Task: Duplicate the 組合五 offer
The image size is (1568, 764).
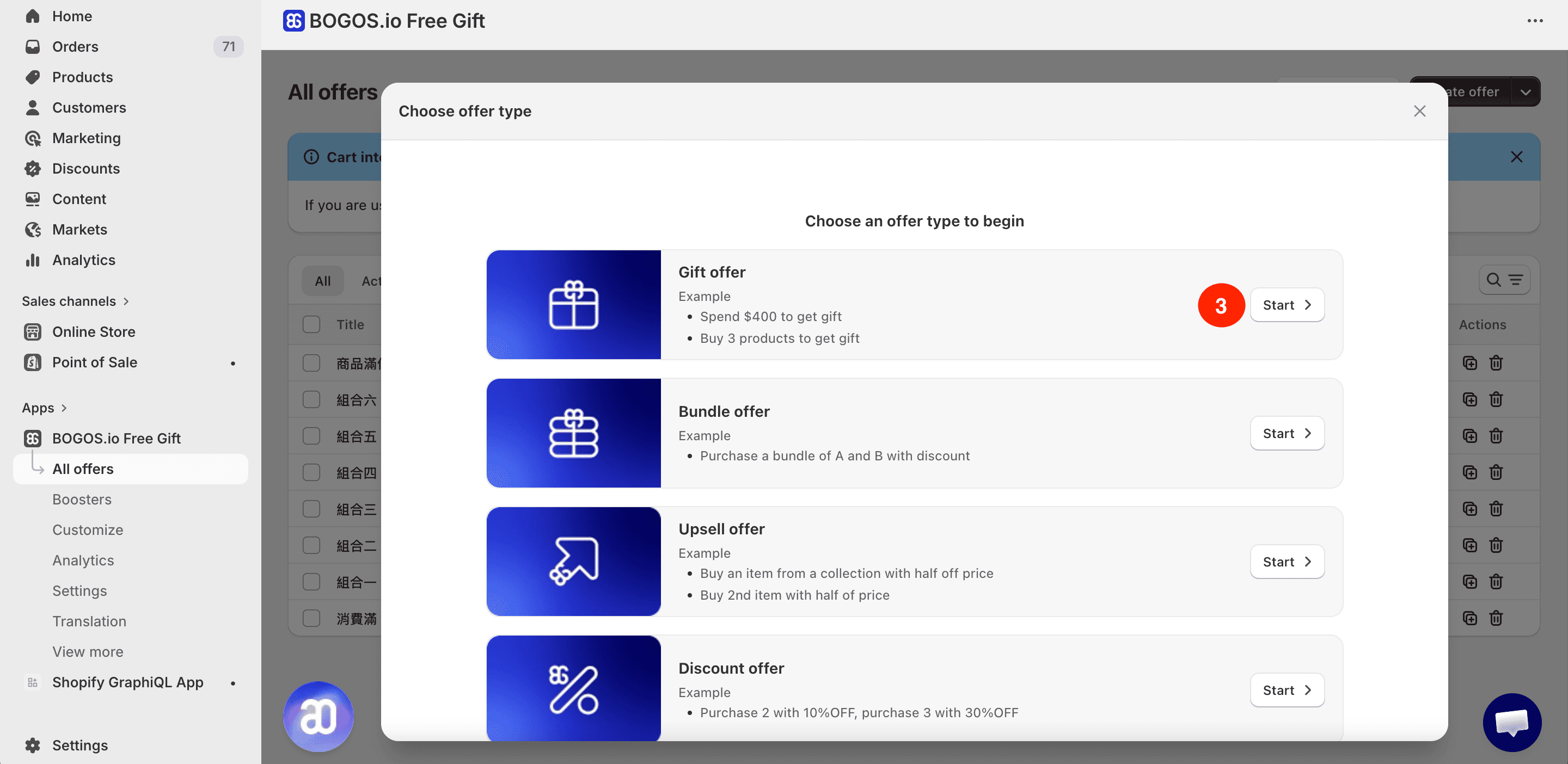Action: (1469, 436)
